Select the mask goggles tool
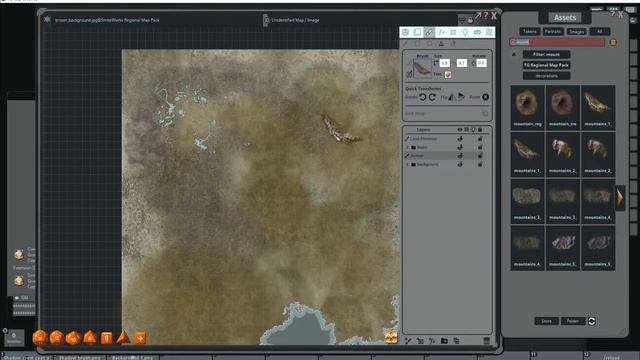This screenshot has width=640, height=360. pyautogui.click(x=478, y=32)
